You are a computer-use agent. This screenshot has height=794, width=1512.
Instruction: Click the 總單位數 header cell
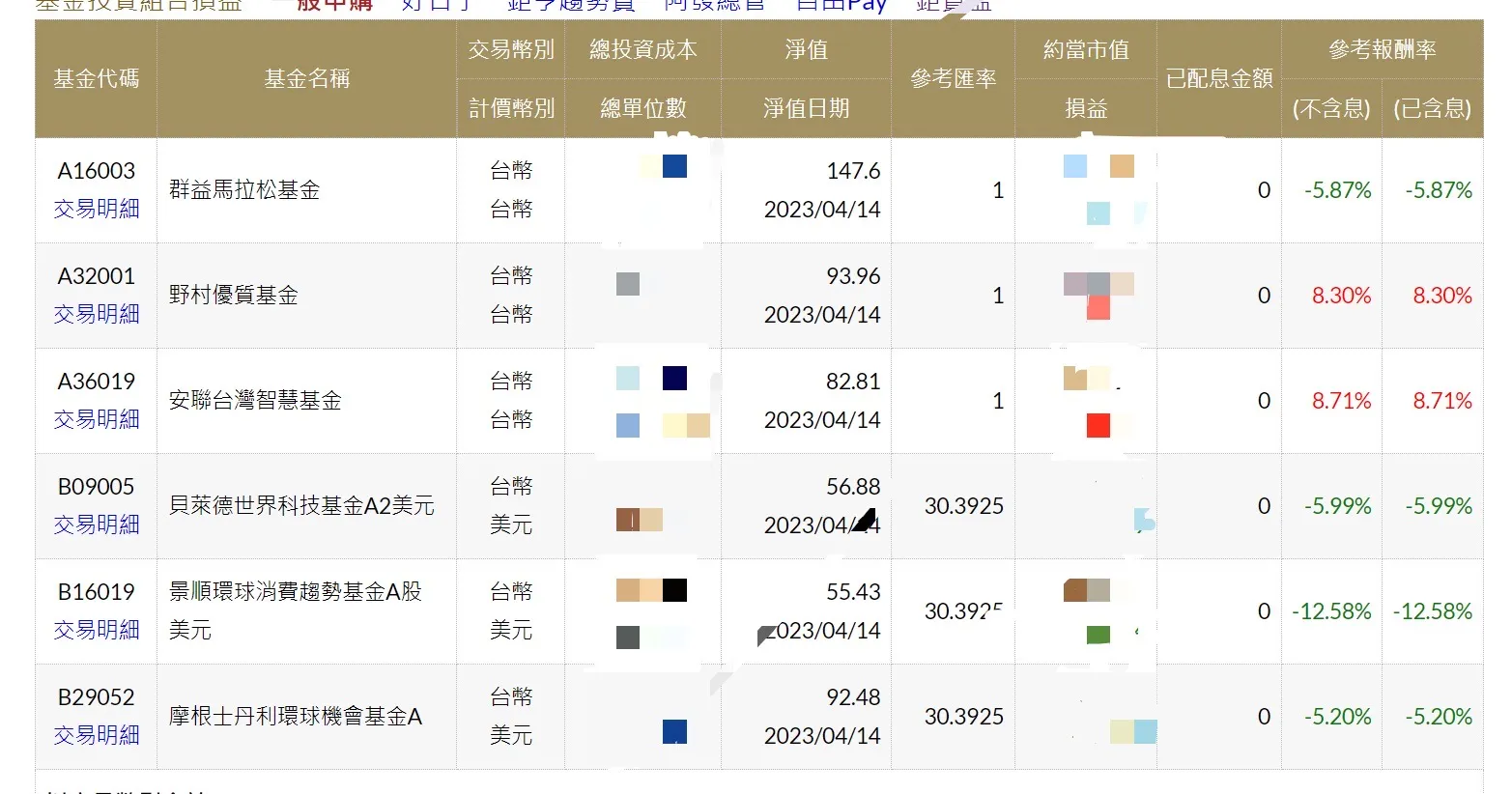click(x=643, y=108)
